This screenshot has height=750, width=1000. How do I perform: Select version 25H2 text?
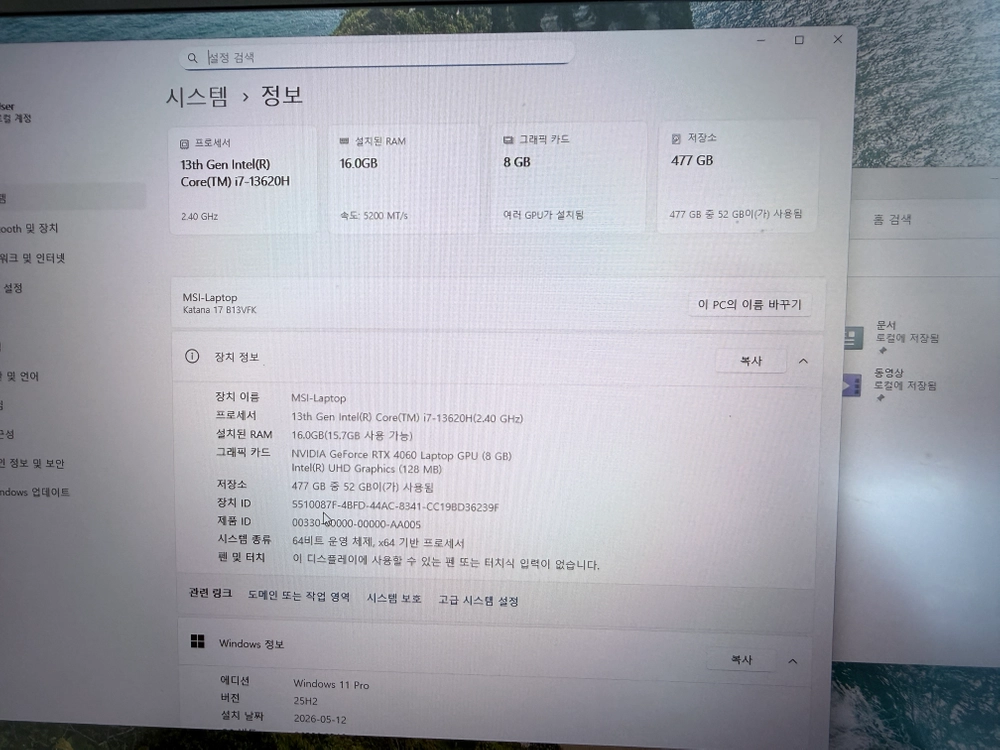tap(305, 701)
